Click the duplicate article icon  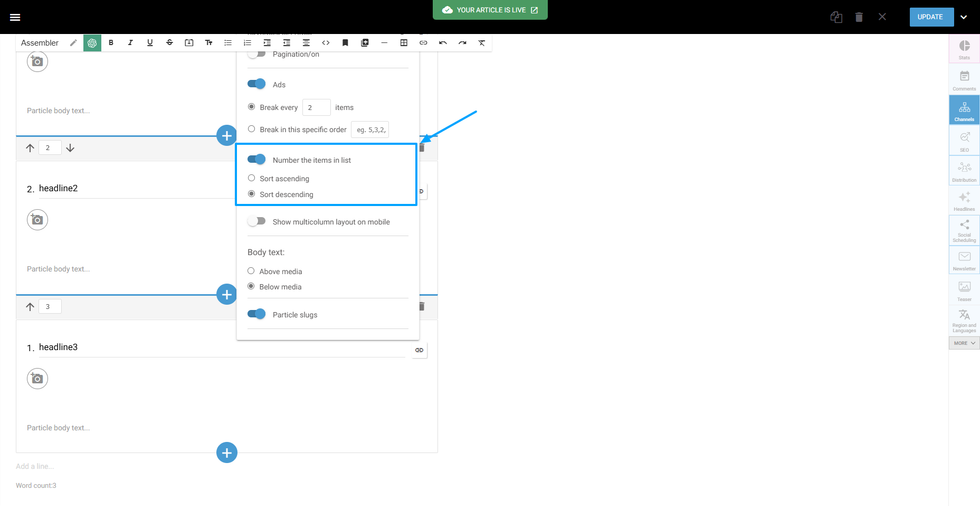pos(836,17)
